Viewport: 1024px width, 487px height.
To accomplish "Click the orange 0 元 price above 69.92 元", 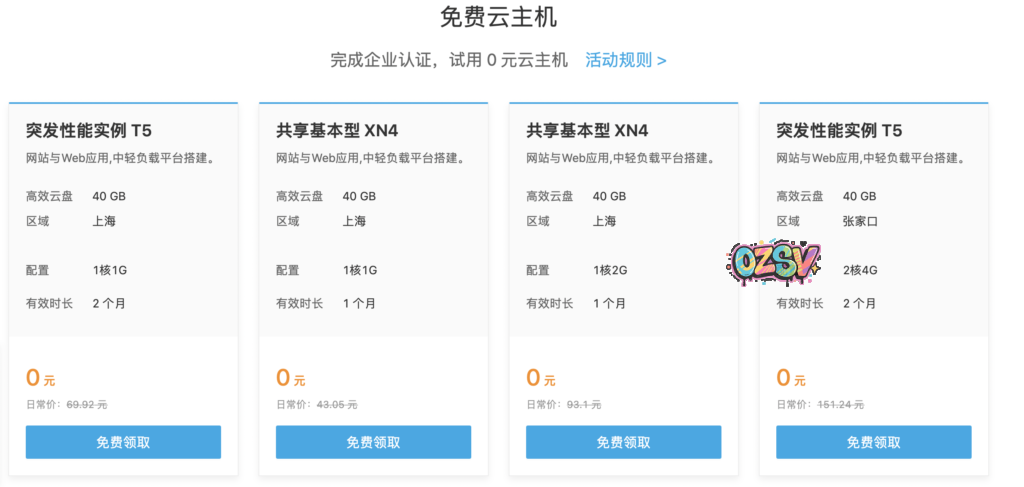I will coord(40,378).
